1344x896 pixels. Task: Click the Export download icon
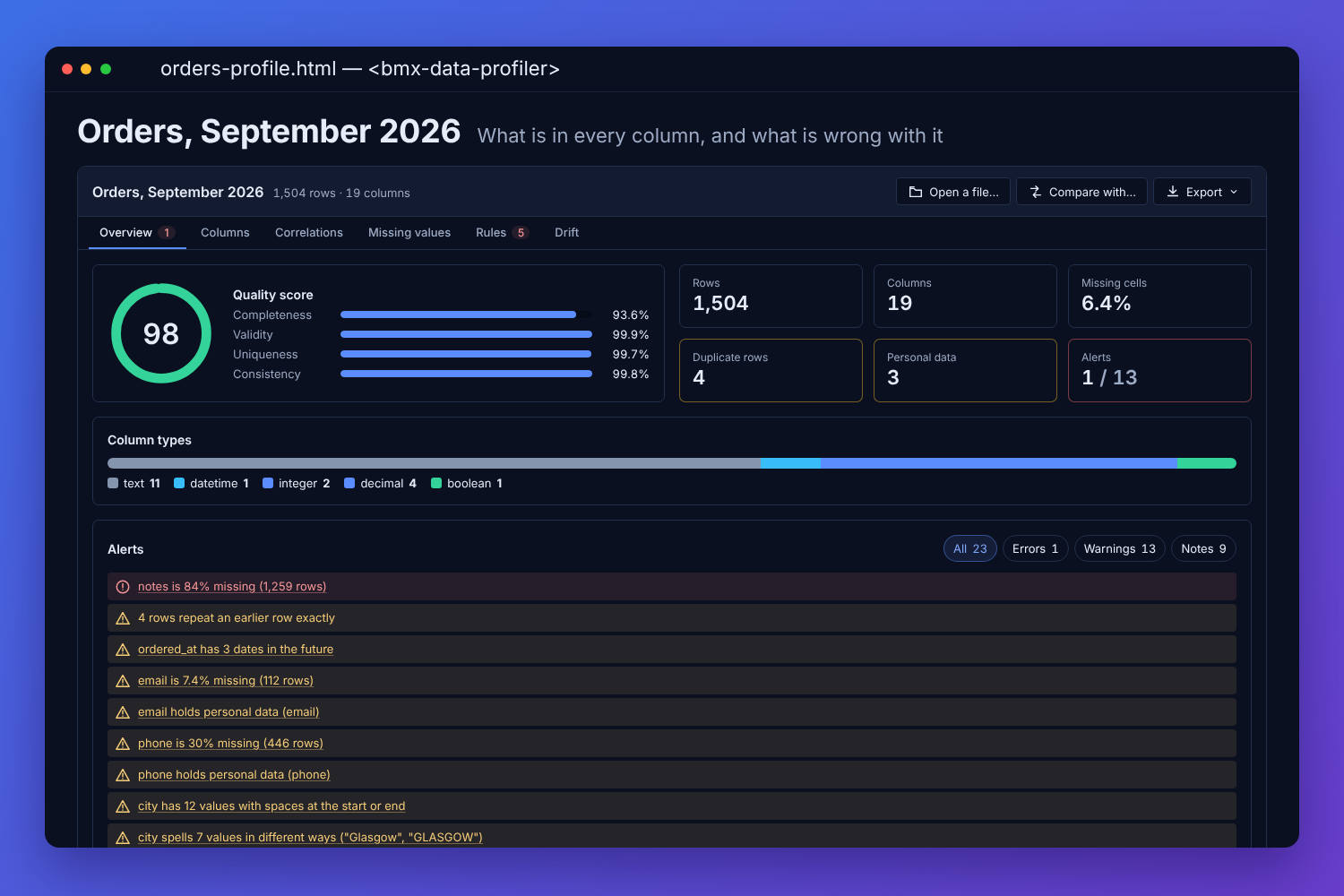click(x=1173, y=192)
